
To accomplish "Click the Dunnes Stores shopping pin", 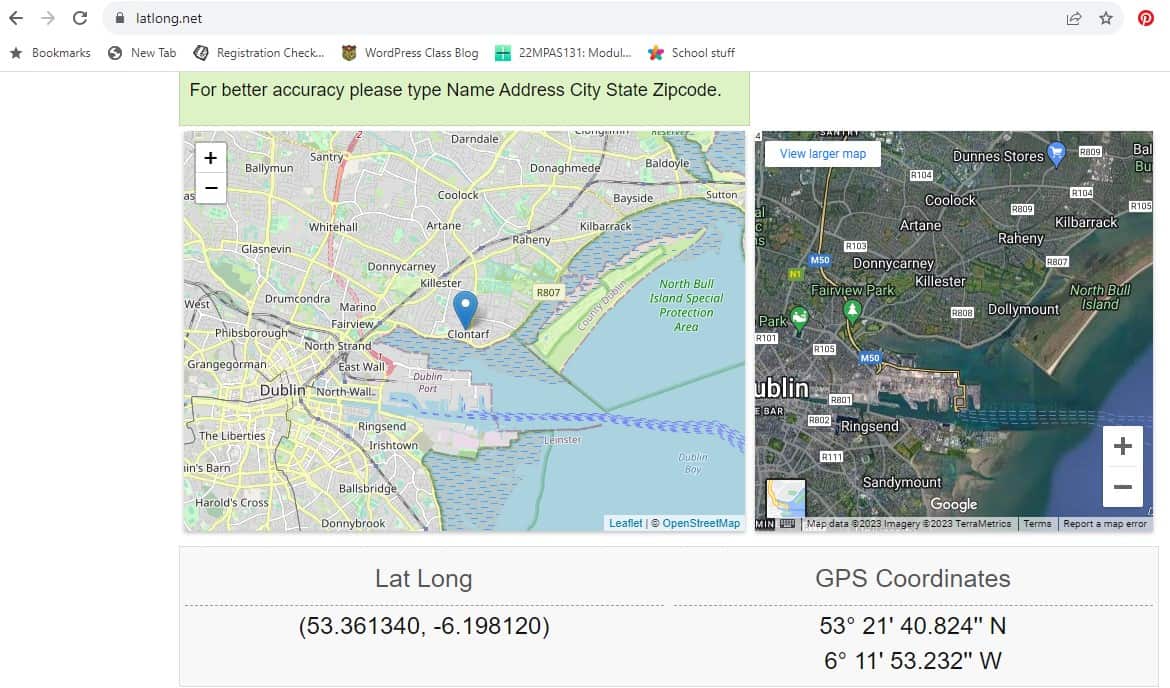I will (x=1056, y=153).
